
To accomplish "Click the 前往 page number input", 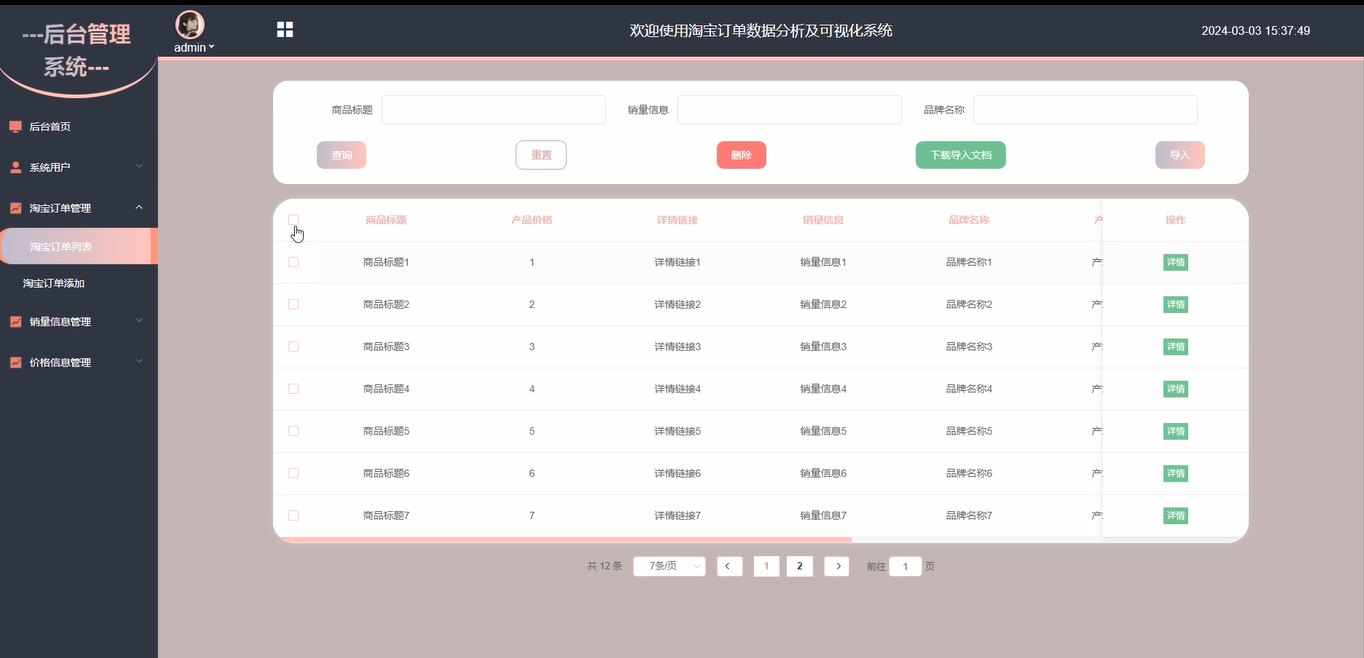I will pyautogui.click(x=905, y=566).
